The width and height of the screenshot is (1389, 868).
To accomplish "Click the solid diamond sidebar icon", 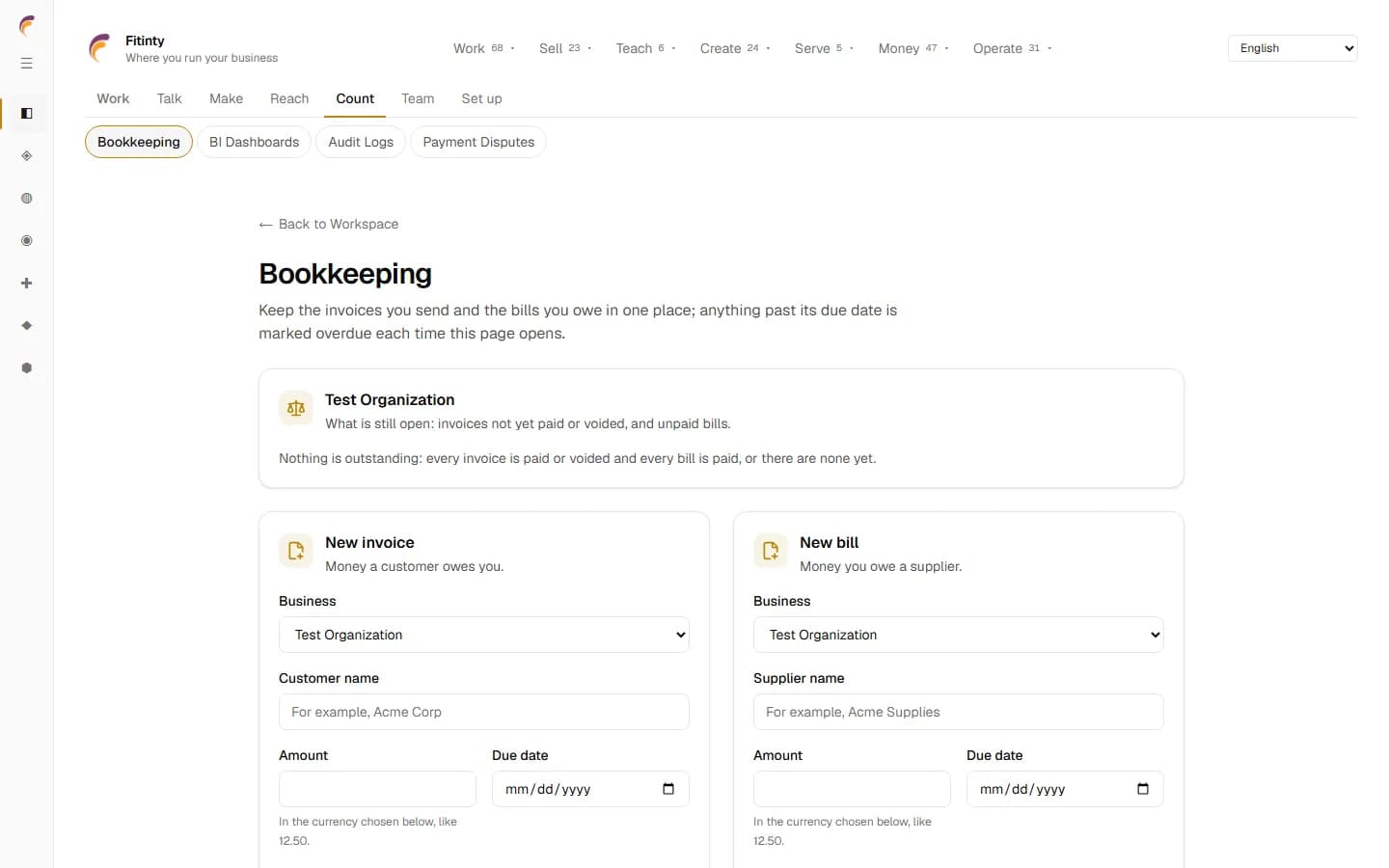I will 27,326.
